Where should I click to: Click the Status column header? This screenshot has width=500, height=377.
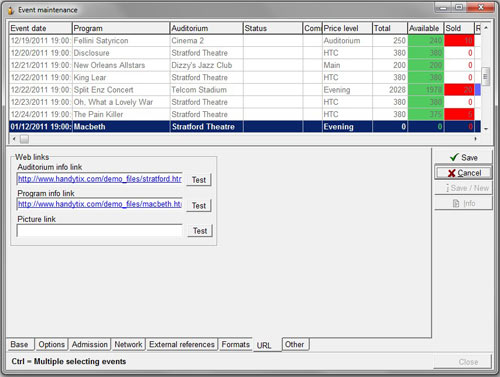pyautogui.click(x=272, y=28)
